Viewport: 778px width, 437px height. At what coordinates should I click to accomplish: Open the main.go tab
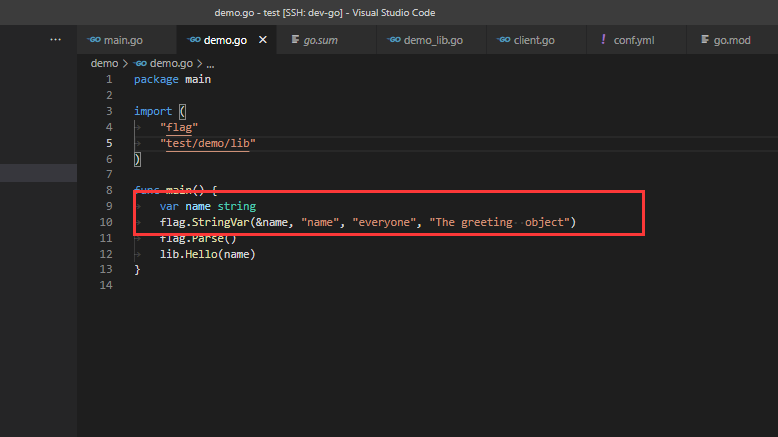127,40
